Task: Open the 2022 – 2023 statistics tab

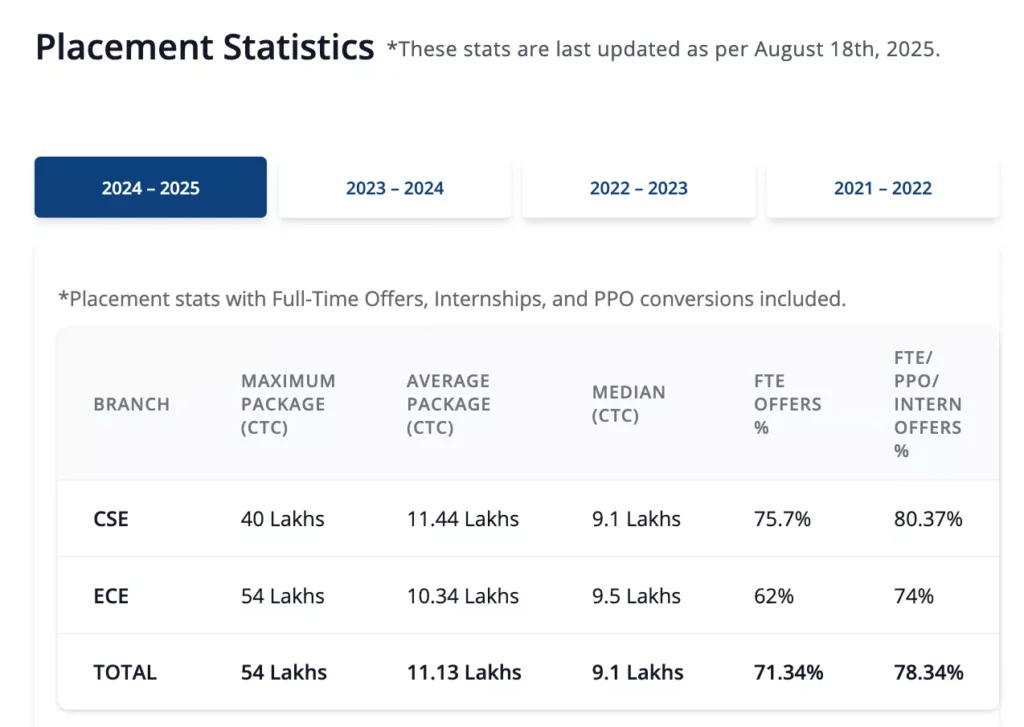Action: click(639, 188)
